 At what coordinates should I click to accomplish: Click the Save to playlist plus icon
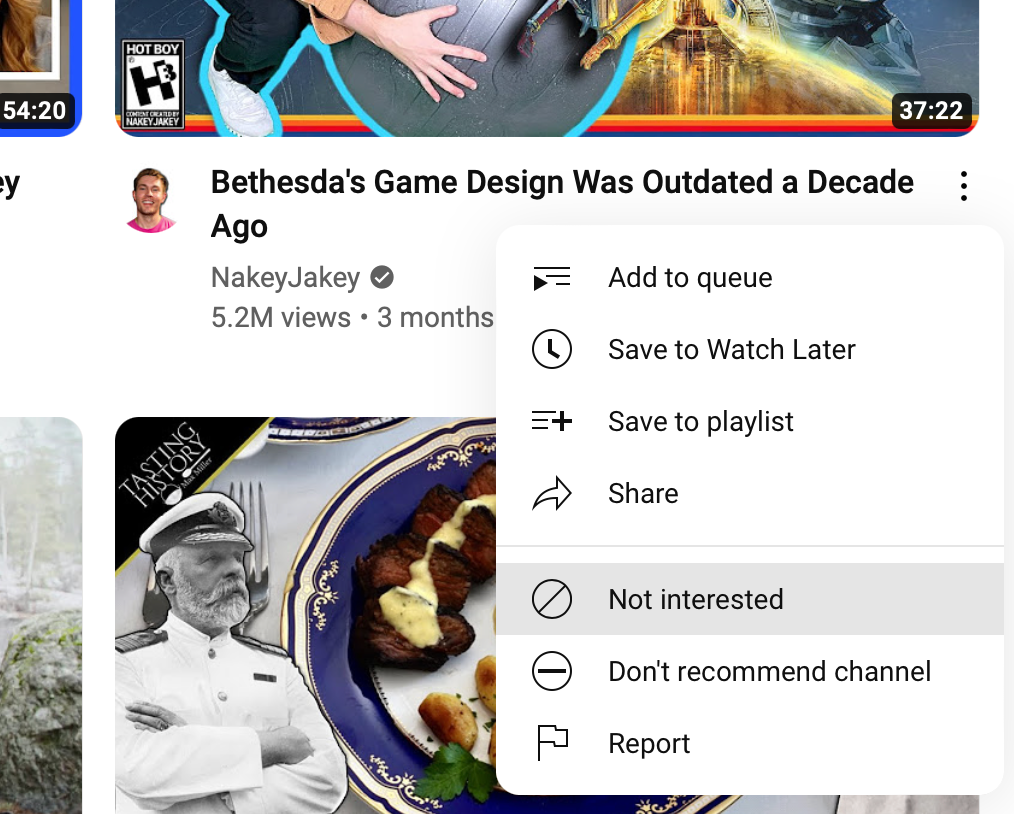(x=552, y=421)
